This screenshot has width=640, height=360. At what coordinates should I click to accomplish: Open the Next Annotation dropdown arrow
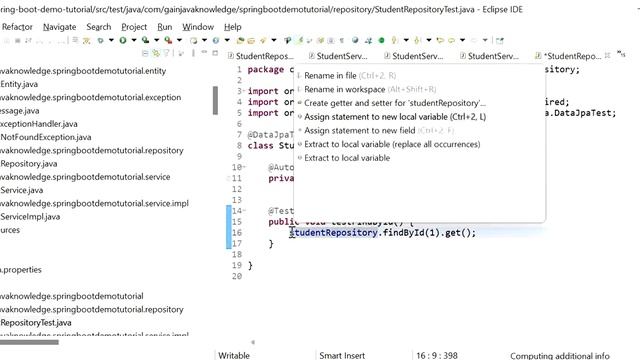point(406,40)
